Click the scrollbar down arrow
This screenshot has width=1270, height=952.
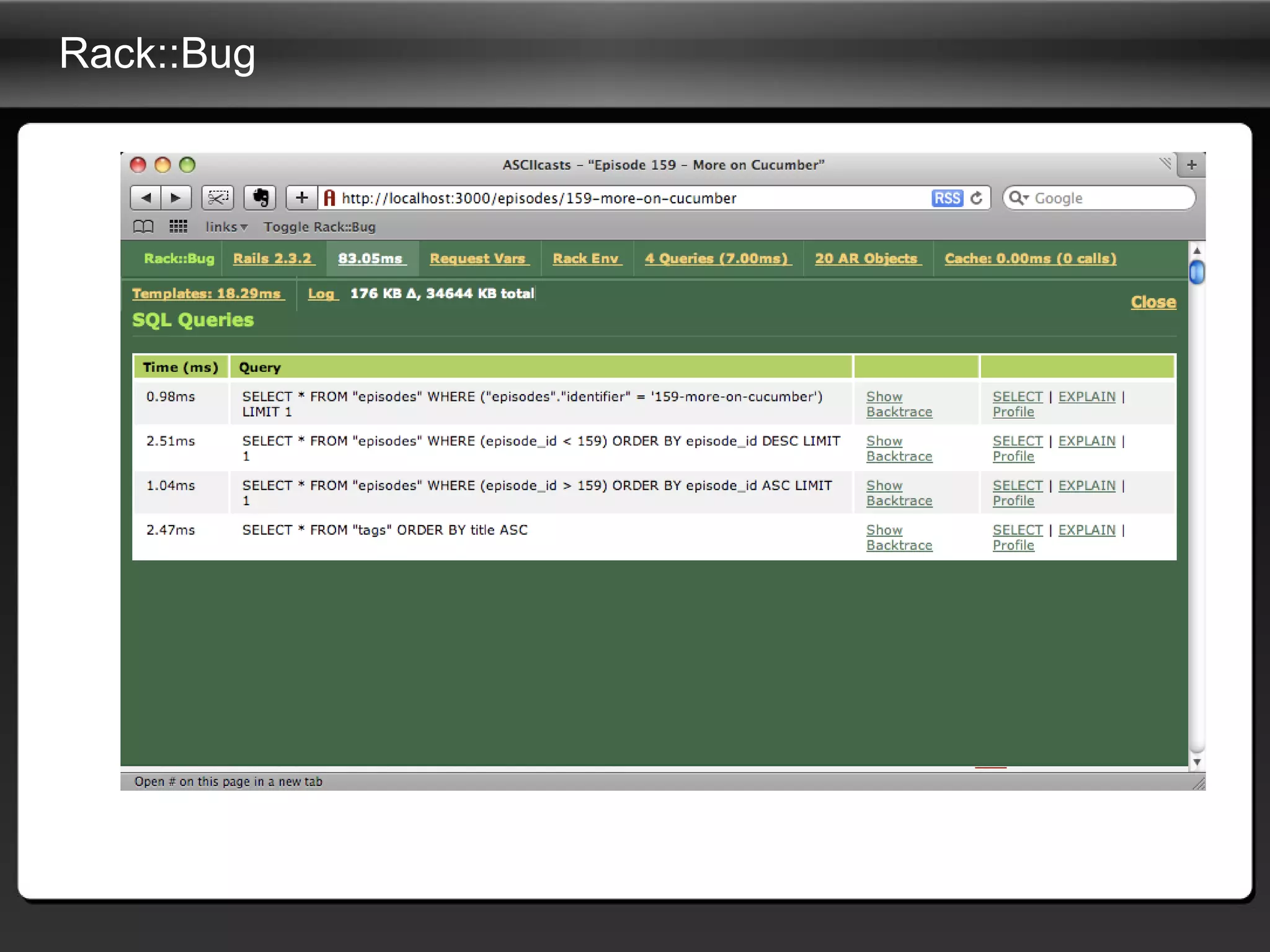tap(1197, 762)
